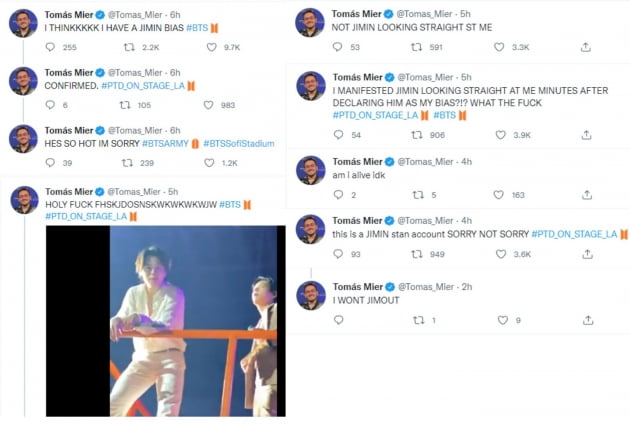Retweet the 'CONFIRMED.' tweet
Screen dimensions: 630x430
125,105
